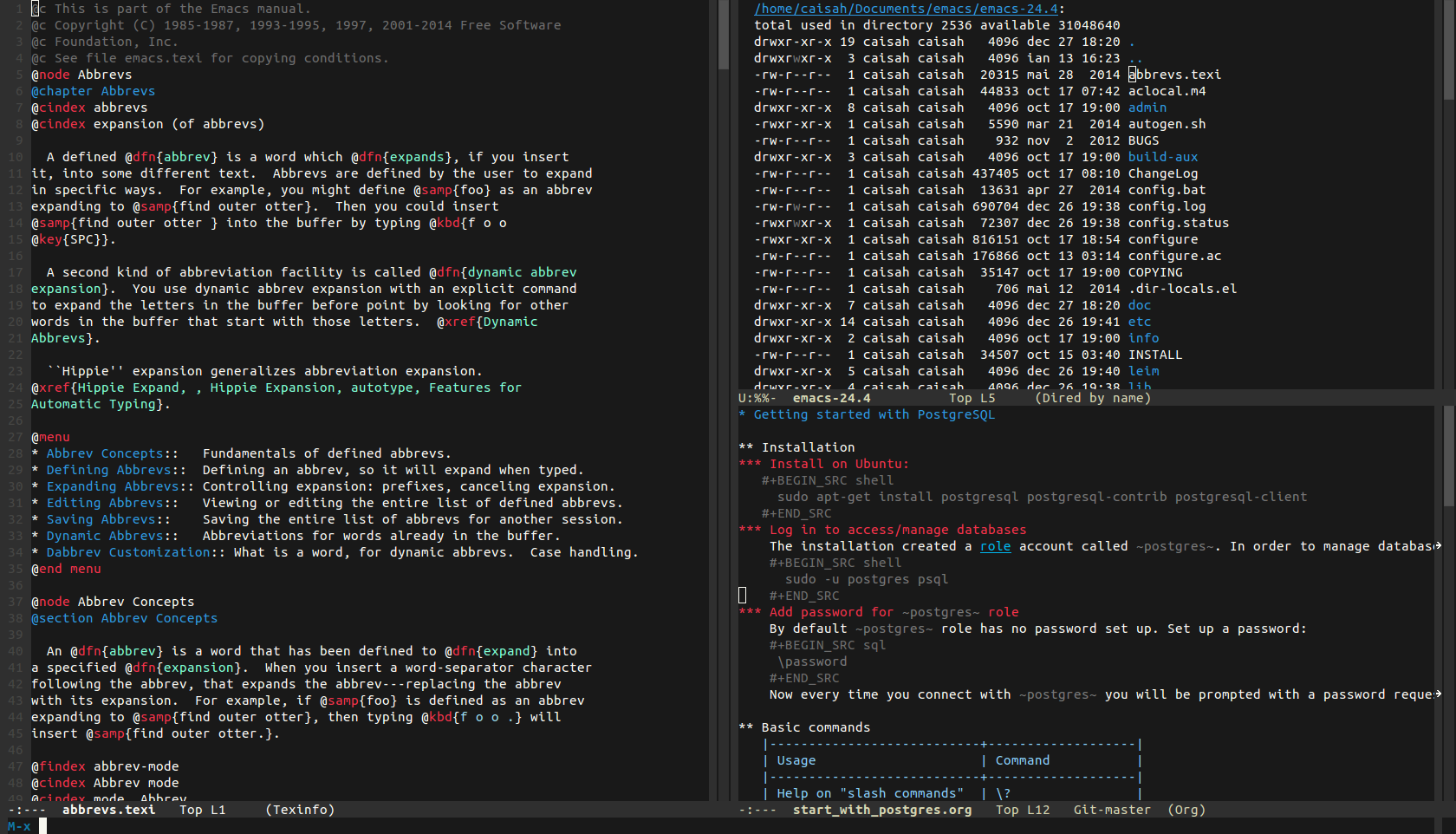Click the emacs-24.4 buffer name in mode line
The image size is (1456, 834).
831,398
